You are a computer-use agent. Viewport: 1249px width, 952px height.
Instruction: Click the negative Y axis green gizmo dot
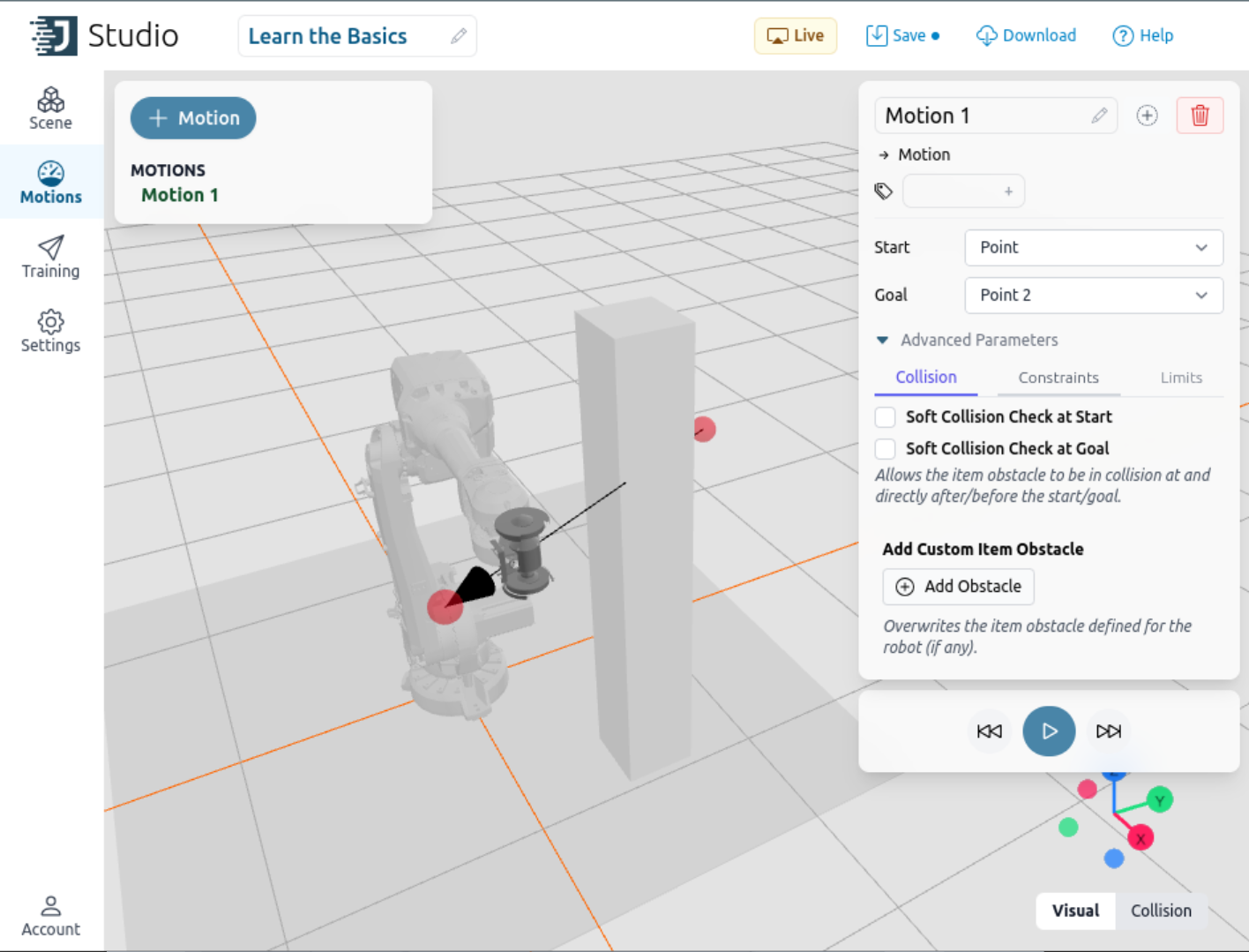pos(1068,827)
